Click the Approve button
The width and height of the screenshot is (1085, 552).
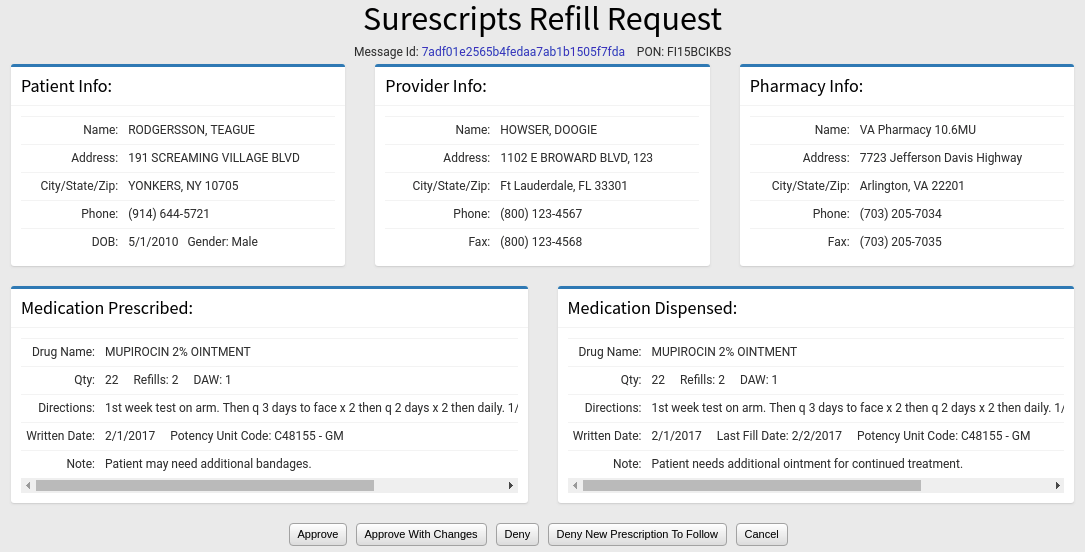click(x=318, y=534)
